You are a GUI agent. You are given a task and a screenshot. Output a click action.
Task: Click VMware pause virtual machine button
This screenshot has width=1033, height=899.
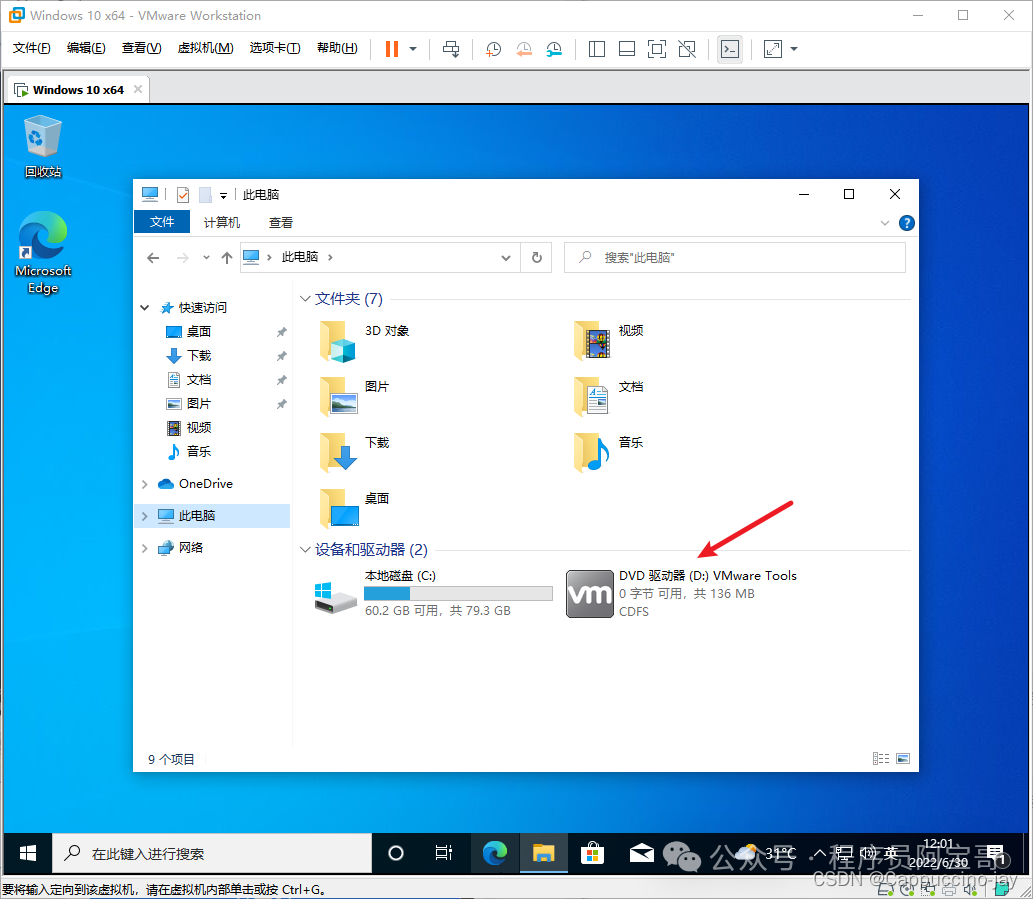tap(392, 49)
